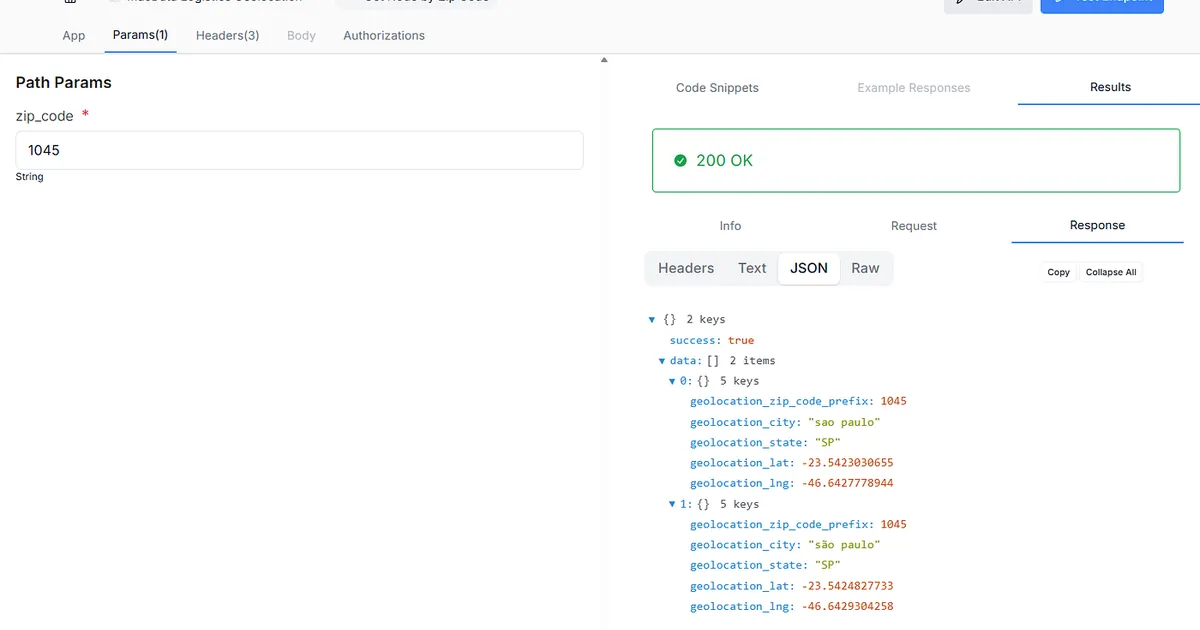Click geolocation_state "SP" in item 0
Viewport: 1200px width, 630px height.
[826, 442]
